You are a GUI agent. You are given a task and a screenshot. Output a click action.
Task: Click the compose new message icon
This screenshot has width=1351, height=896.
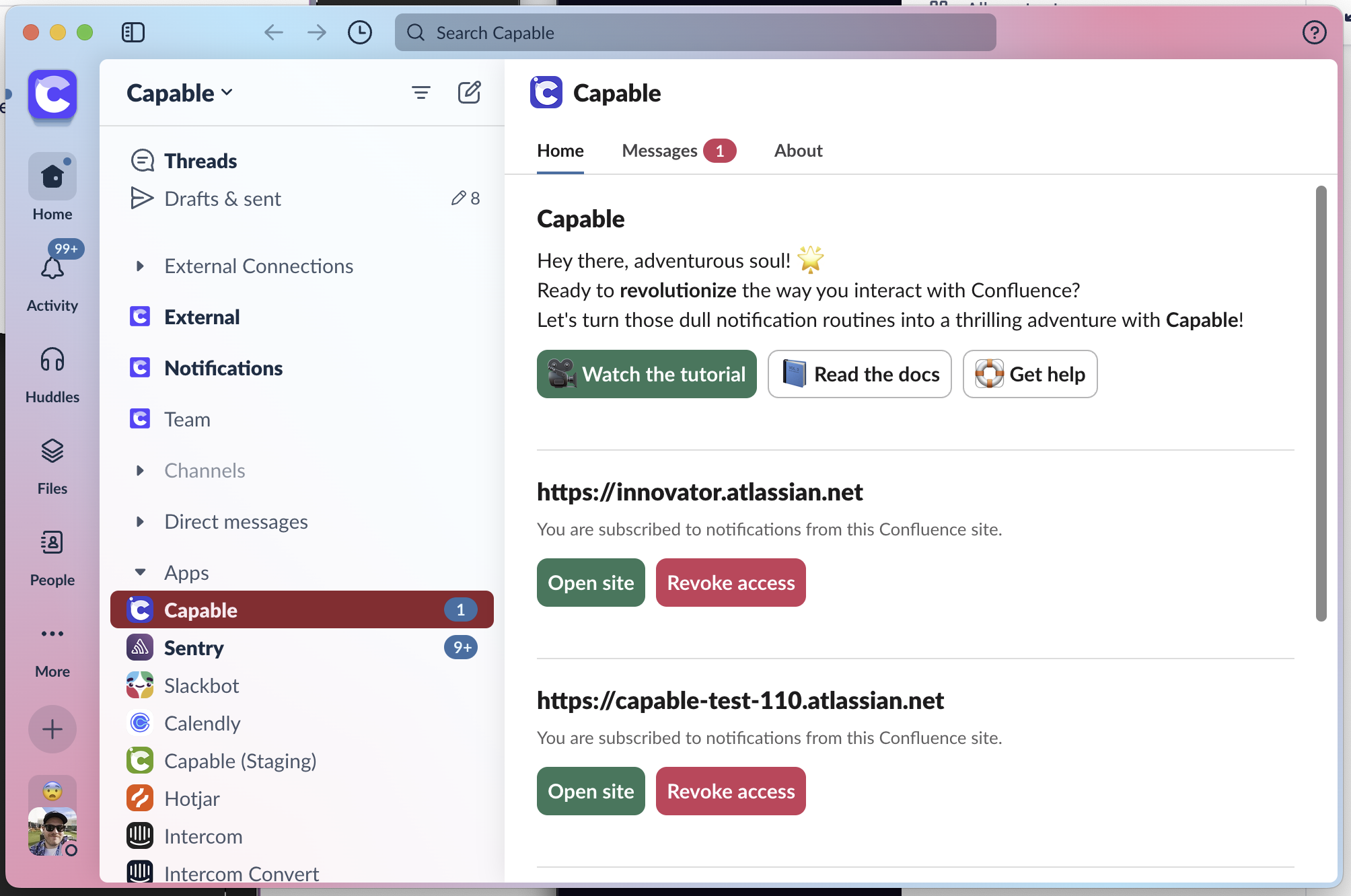click(x=469, y=92)
